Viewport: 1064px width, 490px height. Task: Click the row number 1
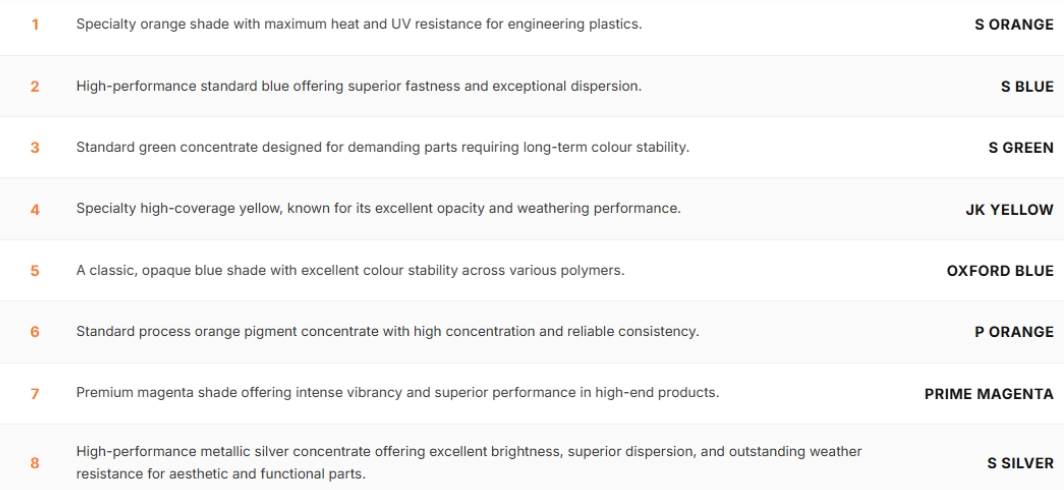coord(34,25)
